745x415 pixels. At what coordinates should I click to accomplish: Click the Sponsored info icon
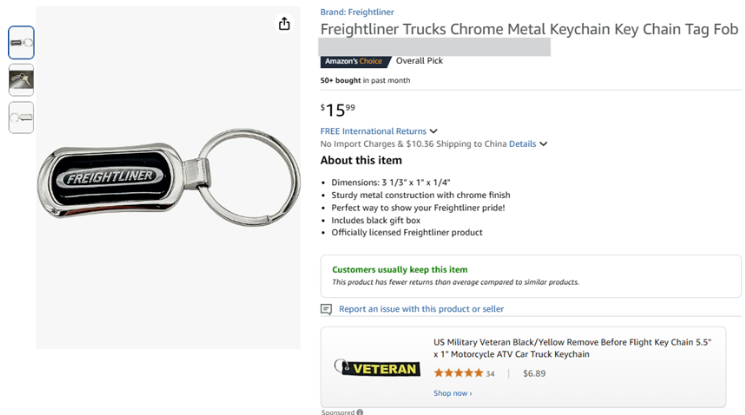point(360,412)
